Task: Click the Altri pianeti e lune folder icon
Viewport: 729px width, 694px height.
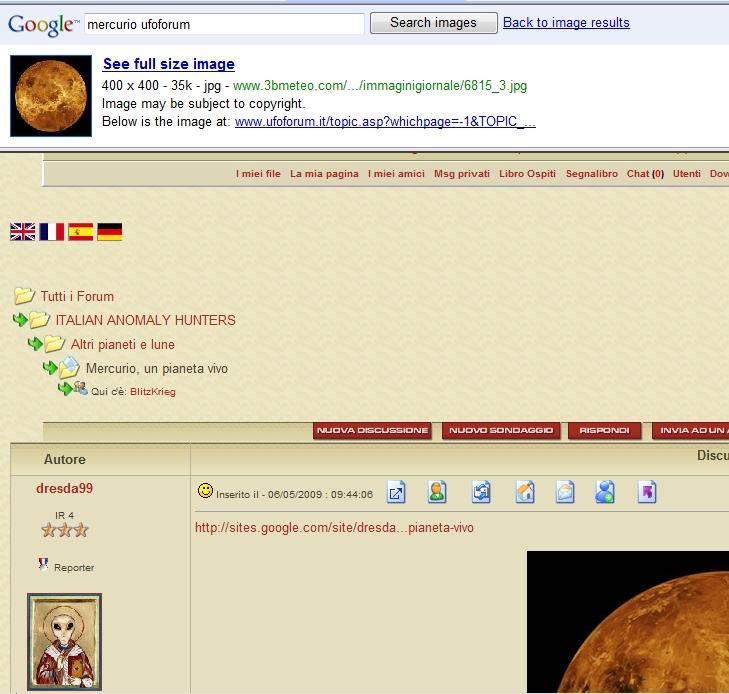Action: 54,344
